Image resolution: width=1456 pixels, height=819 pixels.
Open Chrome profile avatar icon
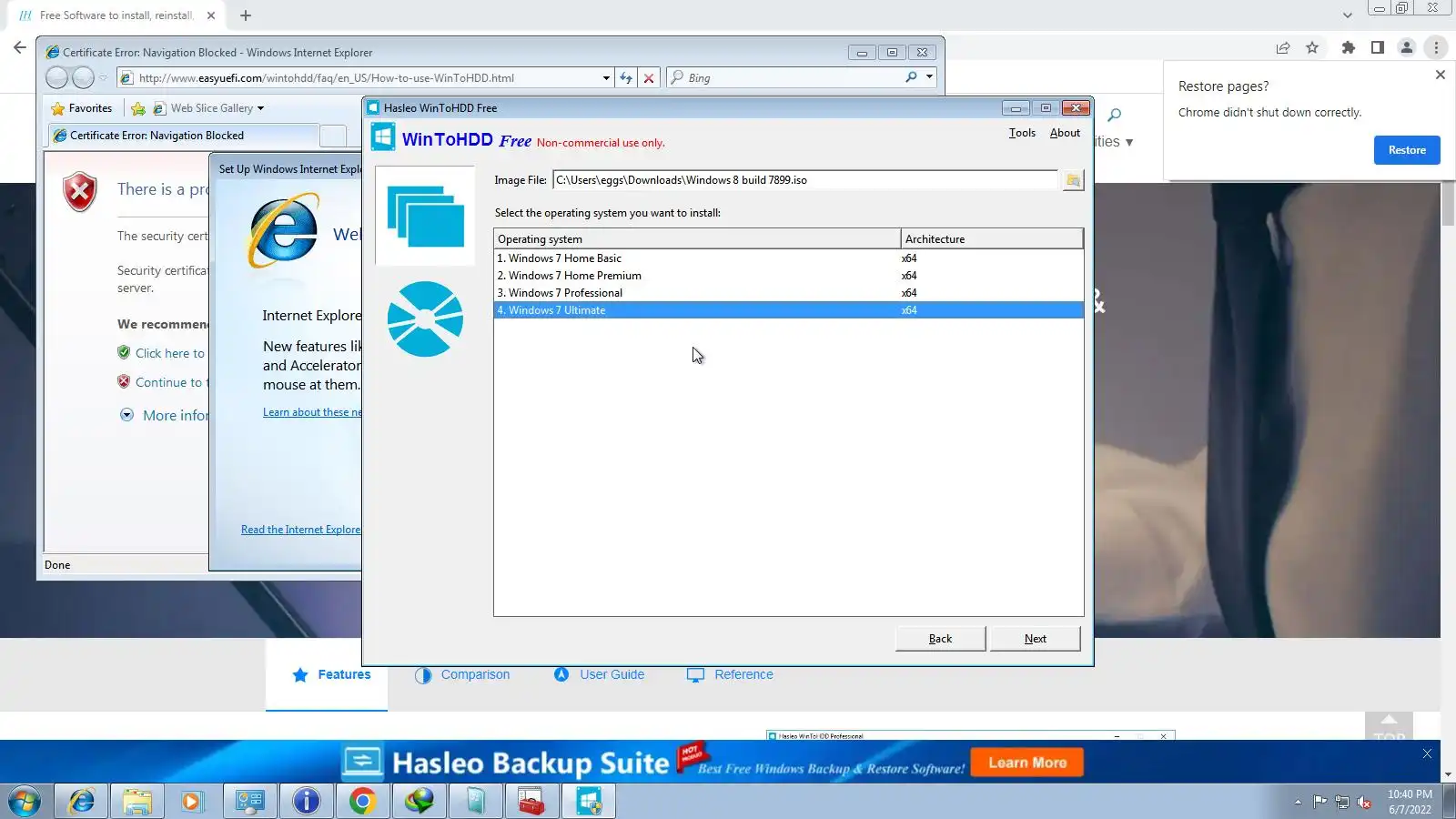pyautogui.click(x=1407, y=47)
